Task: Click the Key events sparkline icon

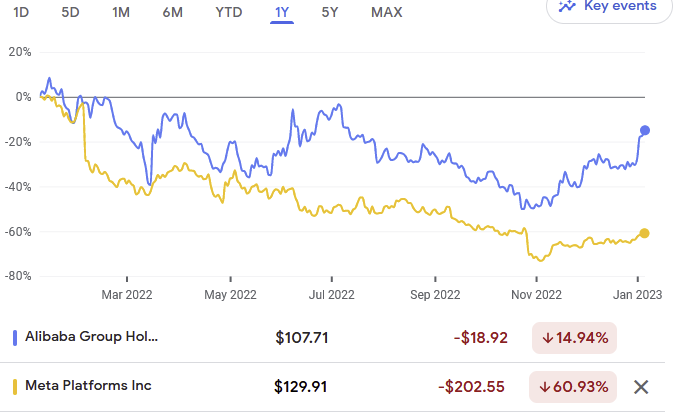Action: coord(568,6)
